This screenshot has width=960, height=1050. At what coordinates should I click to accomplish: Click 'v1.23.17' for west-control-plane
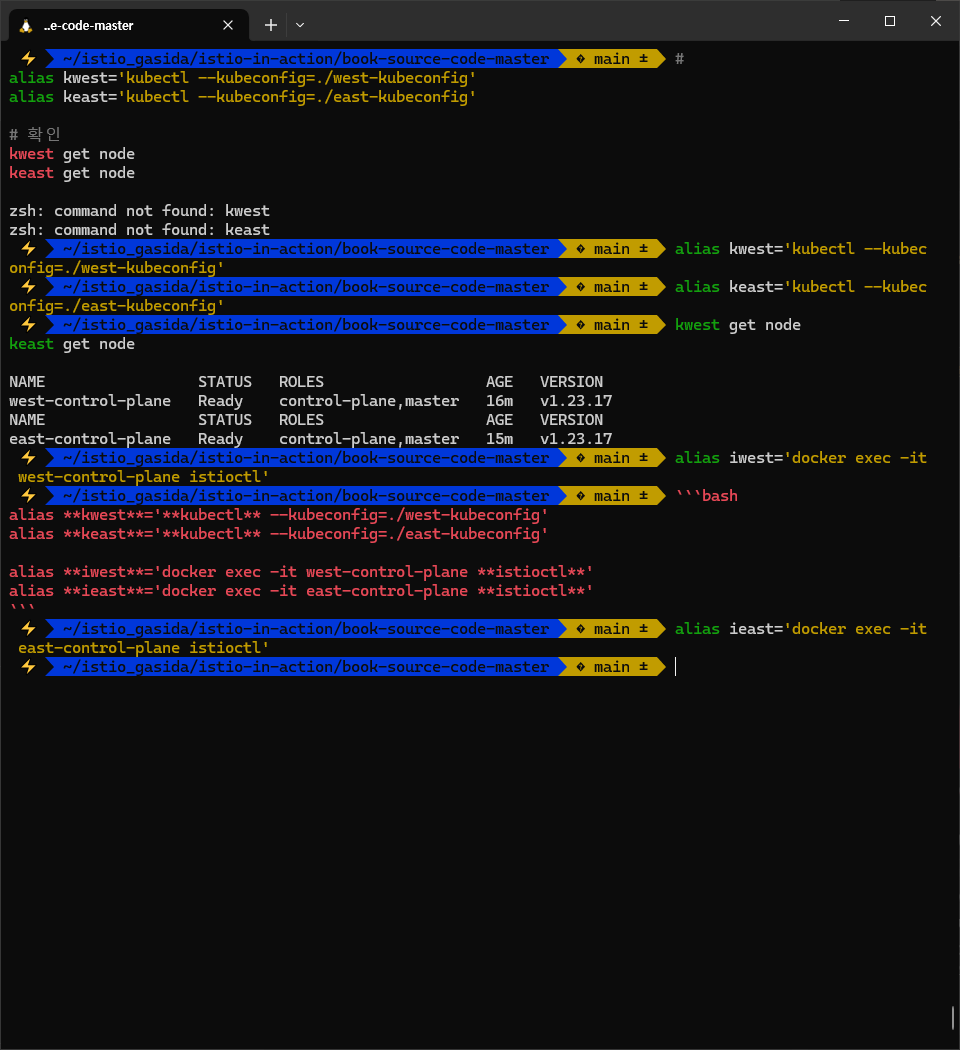[x=576, y=401]
